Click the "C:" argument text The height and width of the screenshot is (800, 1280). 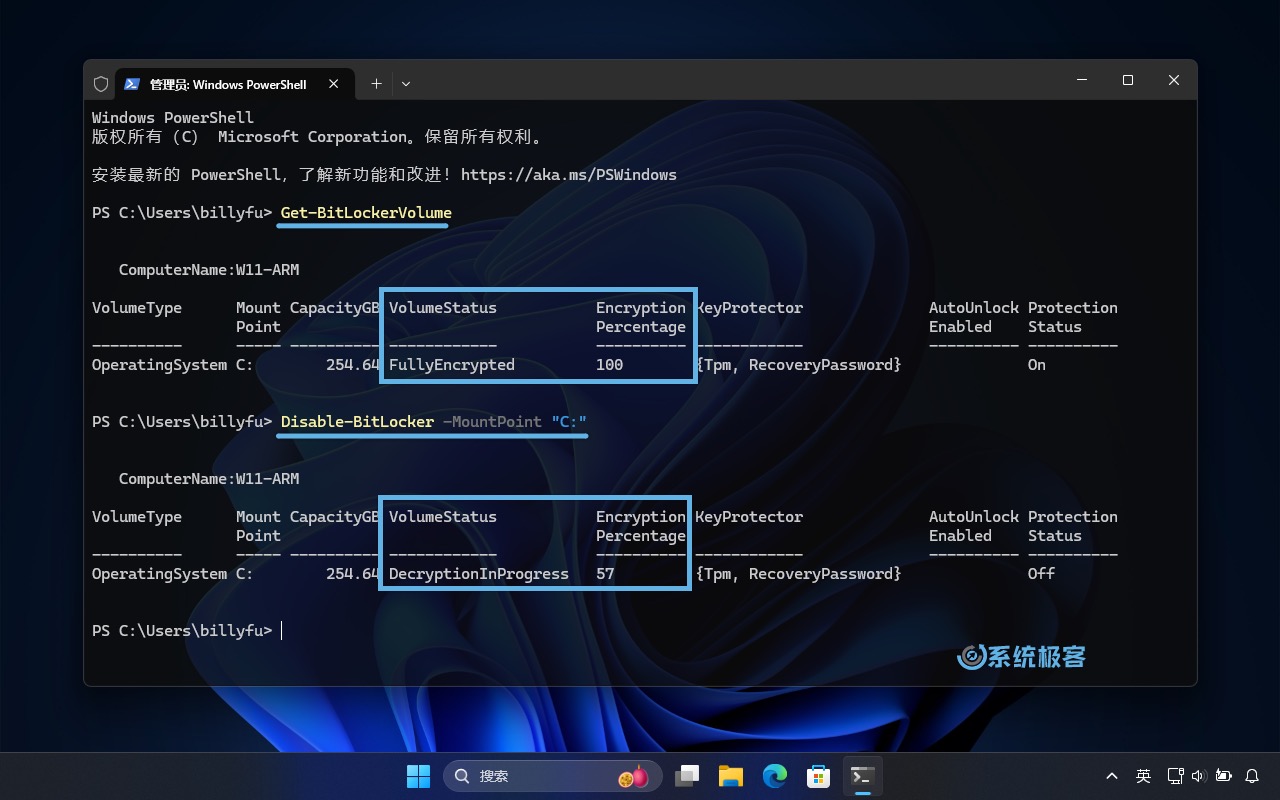coord(569,422)
